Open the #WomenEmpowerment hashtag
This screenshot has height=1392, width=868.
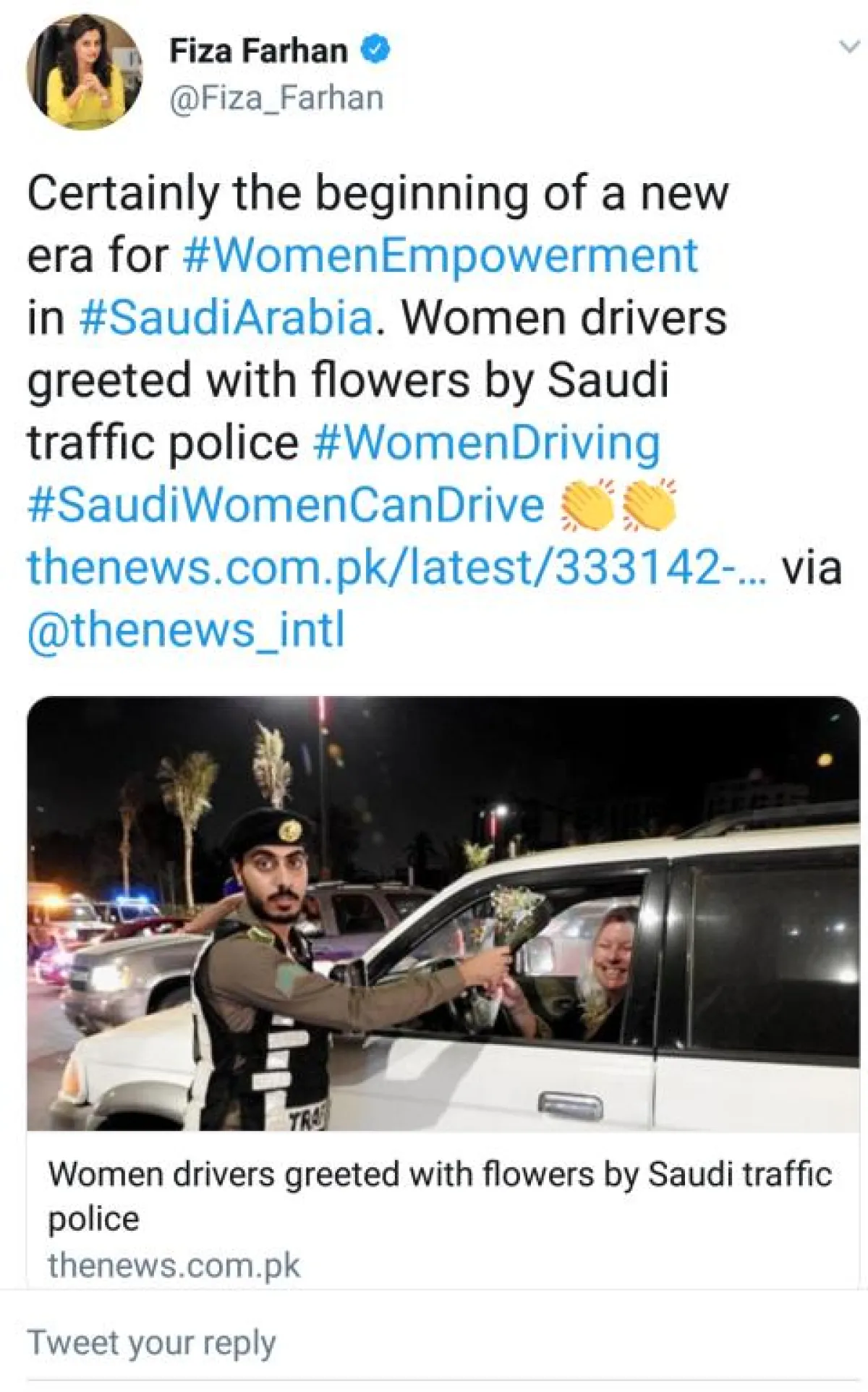tap(441, 256)
